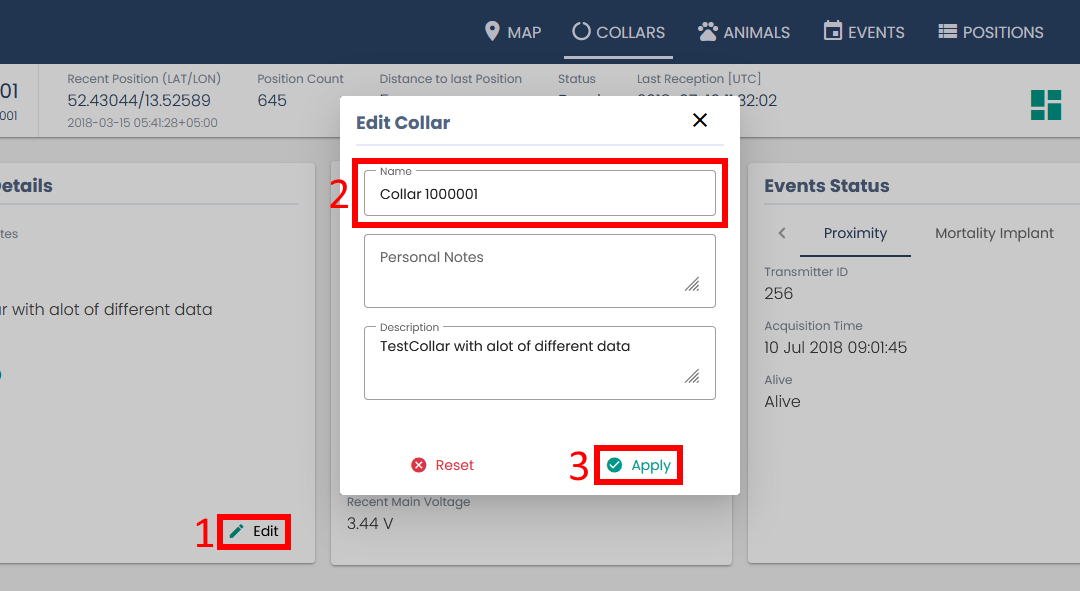Grab the Description field resize handle
Screen dimensions: 1080x591
692,376
